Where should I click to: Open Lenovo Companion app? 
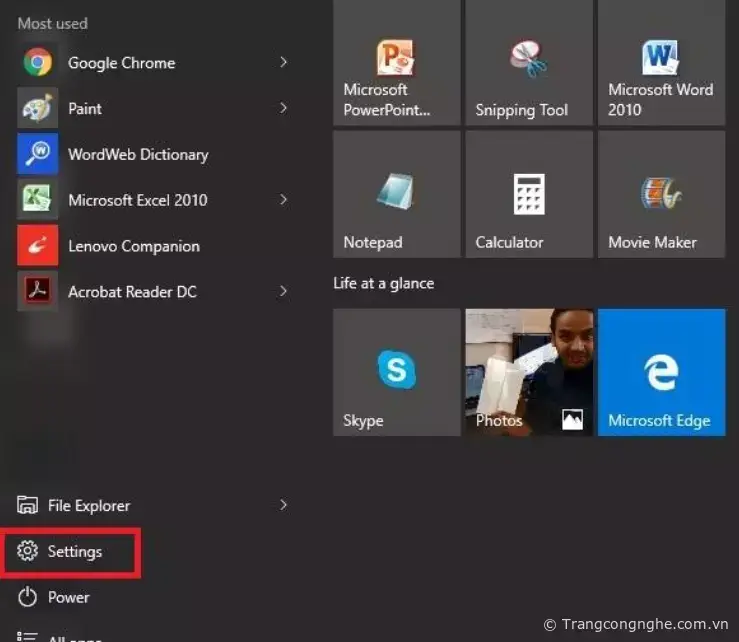point(133,246)
